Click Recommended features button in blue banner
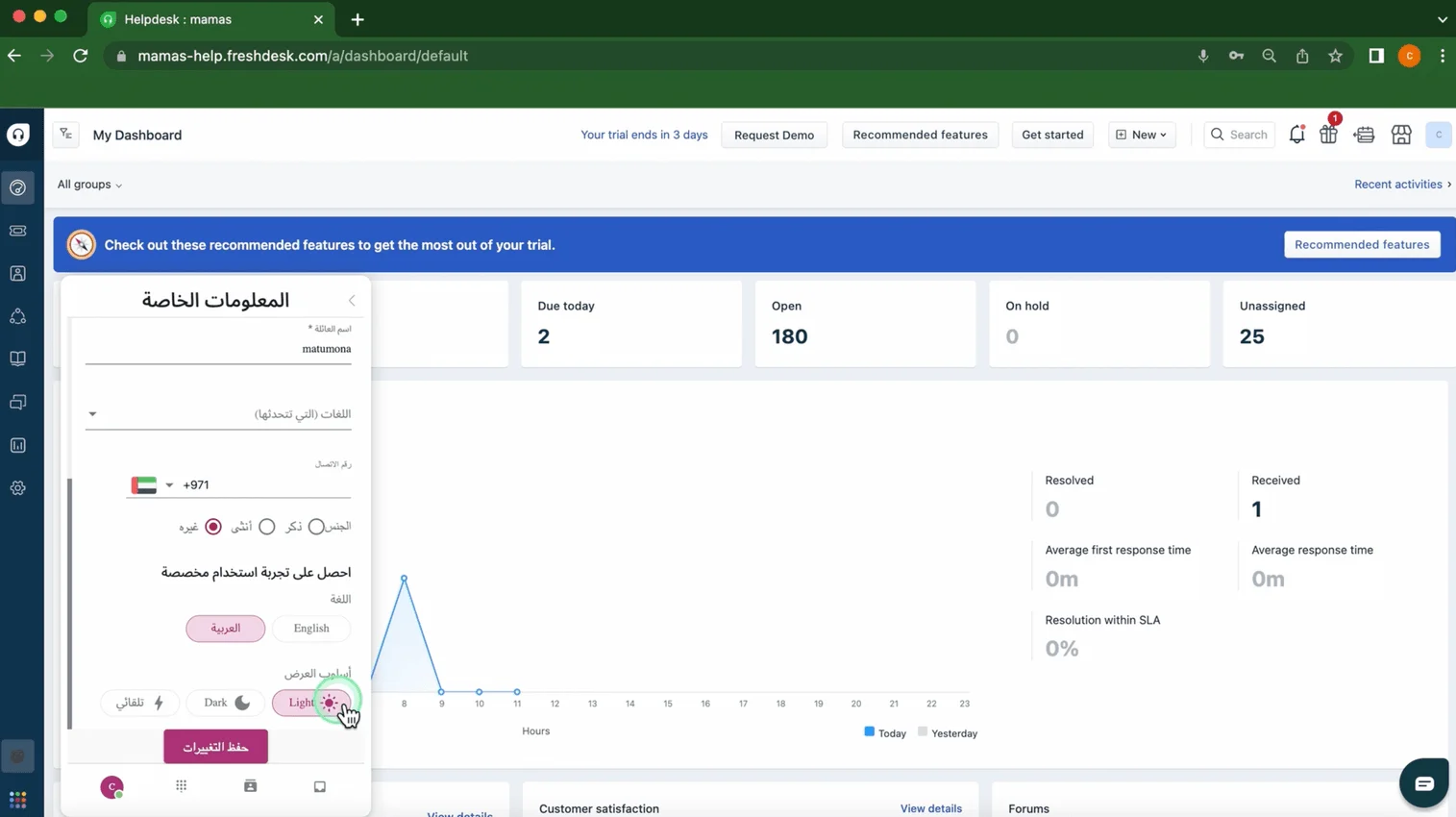Screen dimensions: 1456x817 [1362, 244]
